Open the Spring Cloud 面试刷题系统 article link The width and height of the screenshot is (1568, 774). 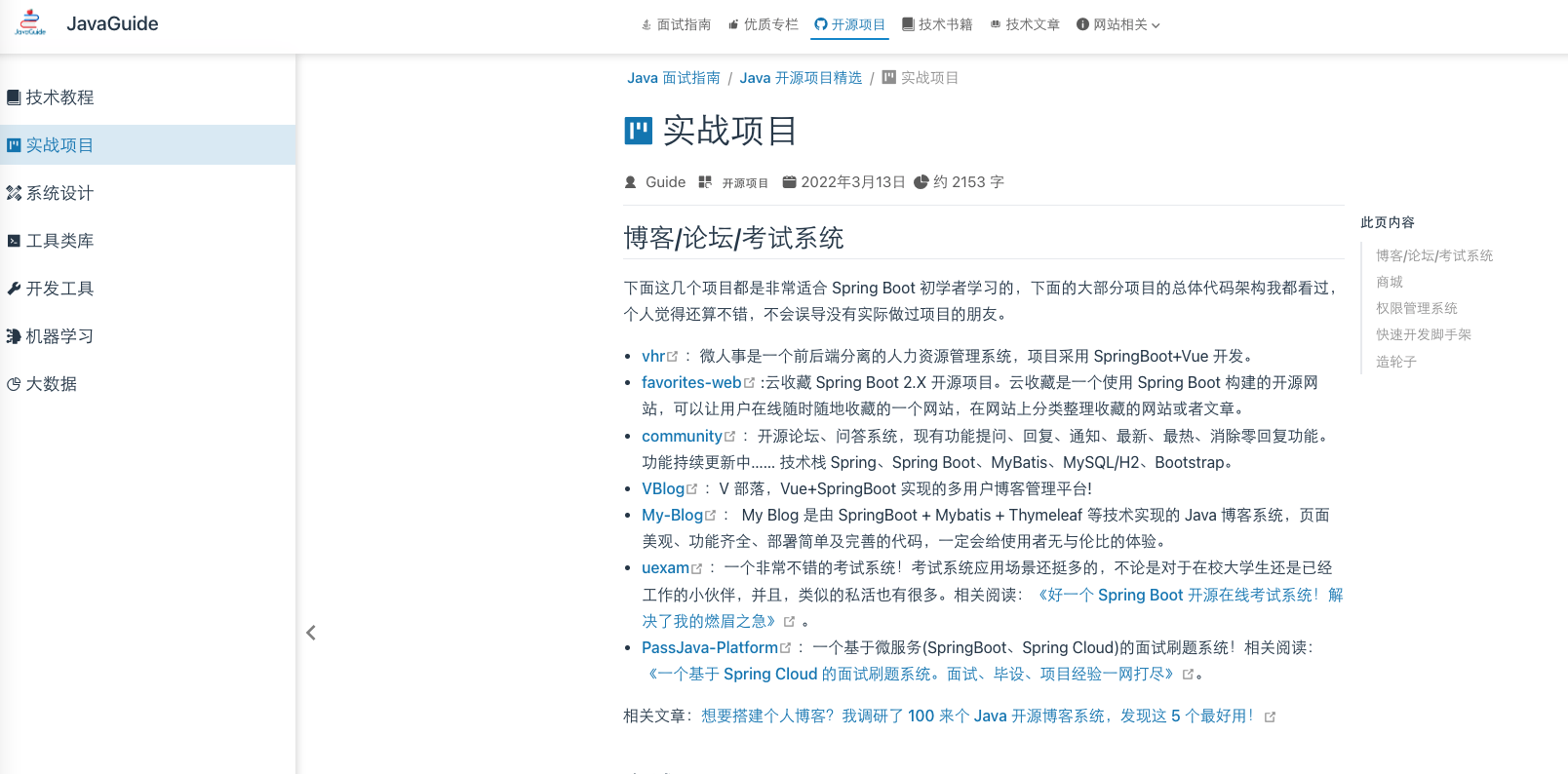tap(918, 674)
